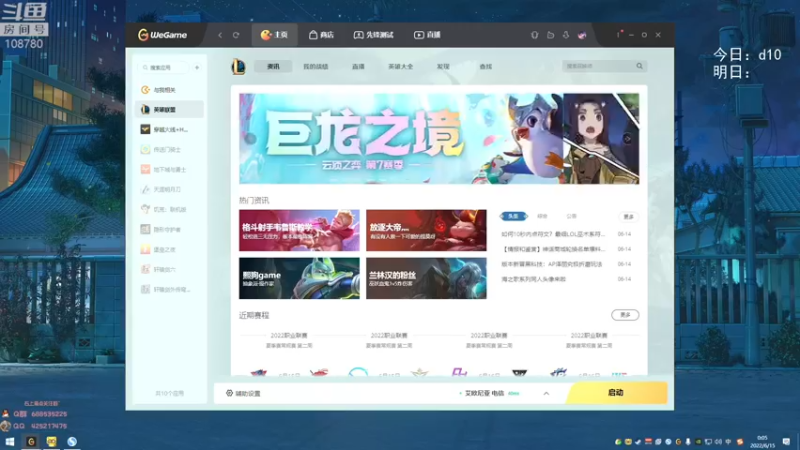Click the League of Legends logo icon

tap(238, 67)
